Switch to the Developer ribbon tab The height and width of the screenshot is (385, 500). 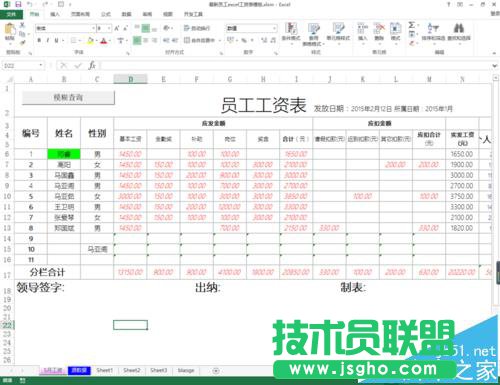193,14
